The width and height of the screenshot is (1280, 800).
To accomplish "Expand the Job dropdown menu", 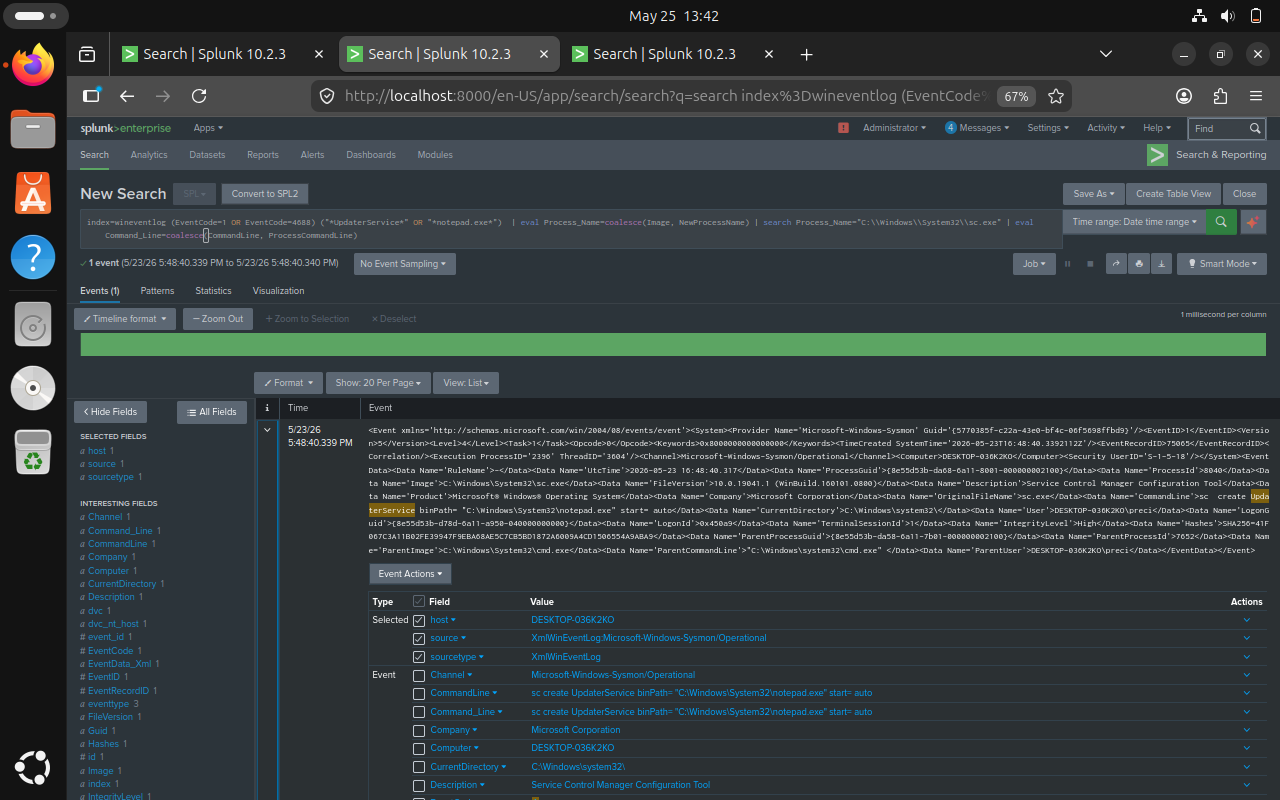I will click(x=1034, y=264).
